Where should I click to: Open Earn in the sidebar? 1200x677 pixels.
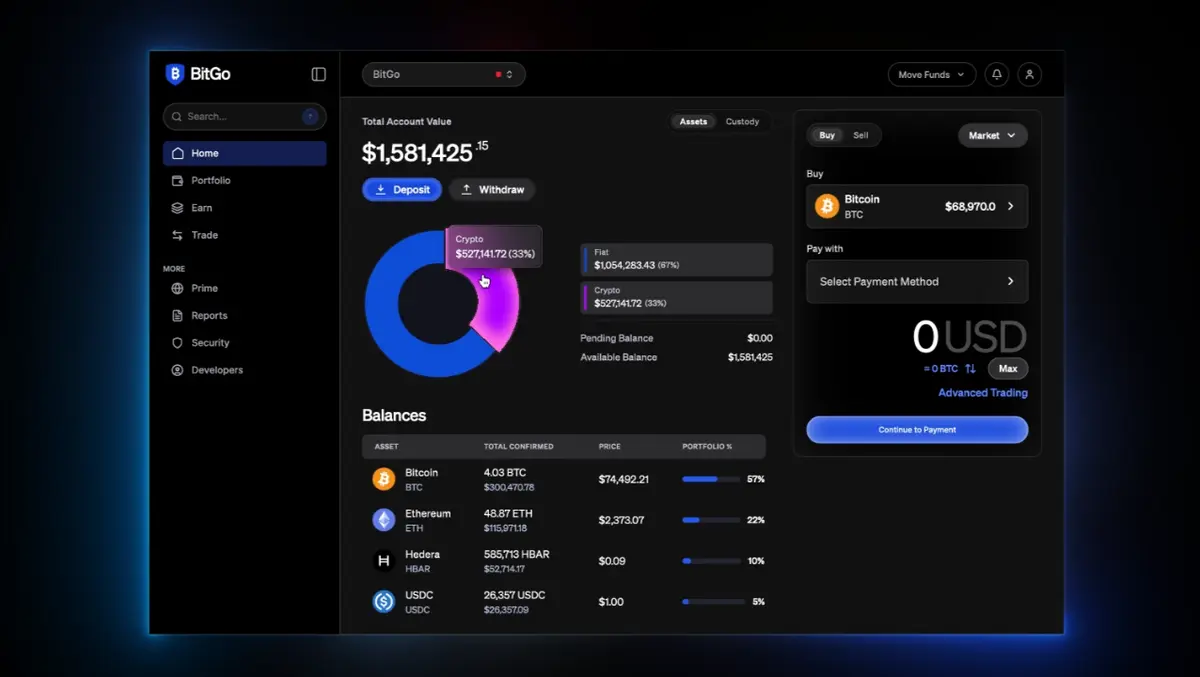click(244, 208)
